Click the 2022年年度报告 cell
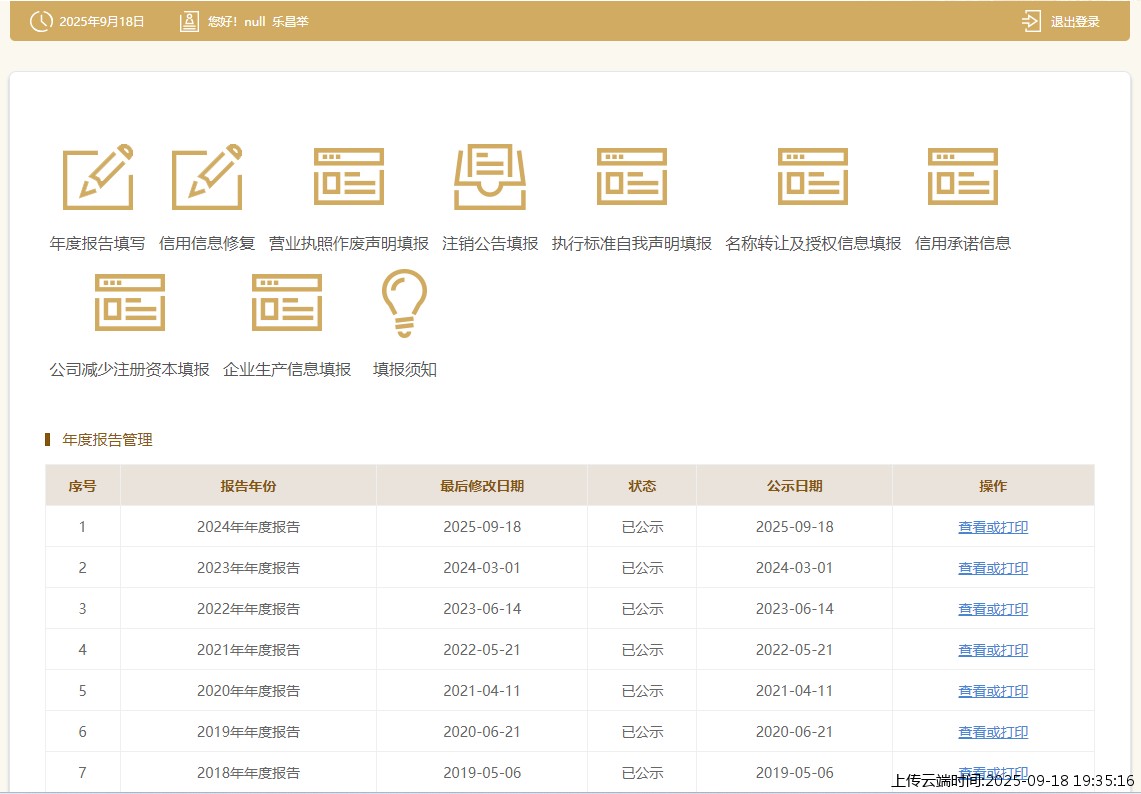Screen dimensions: 1141x794 248,609
